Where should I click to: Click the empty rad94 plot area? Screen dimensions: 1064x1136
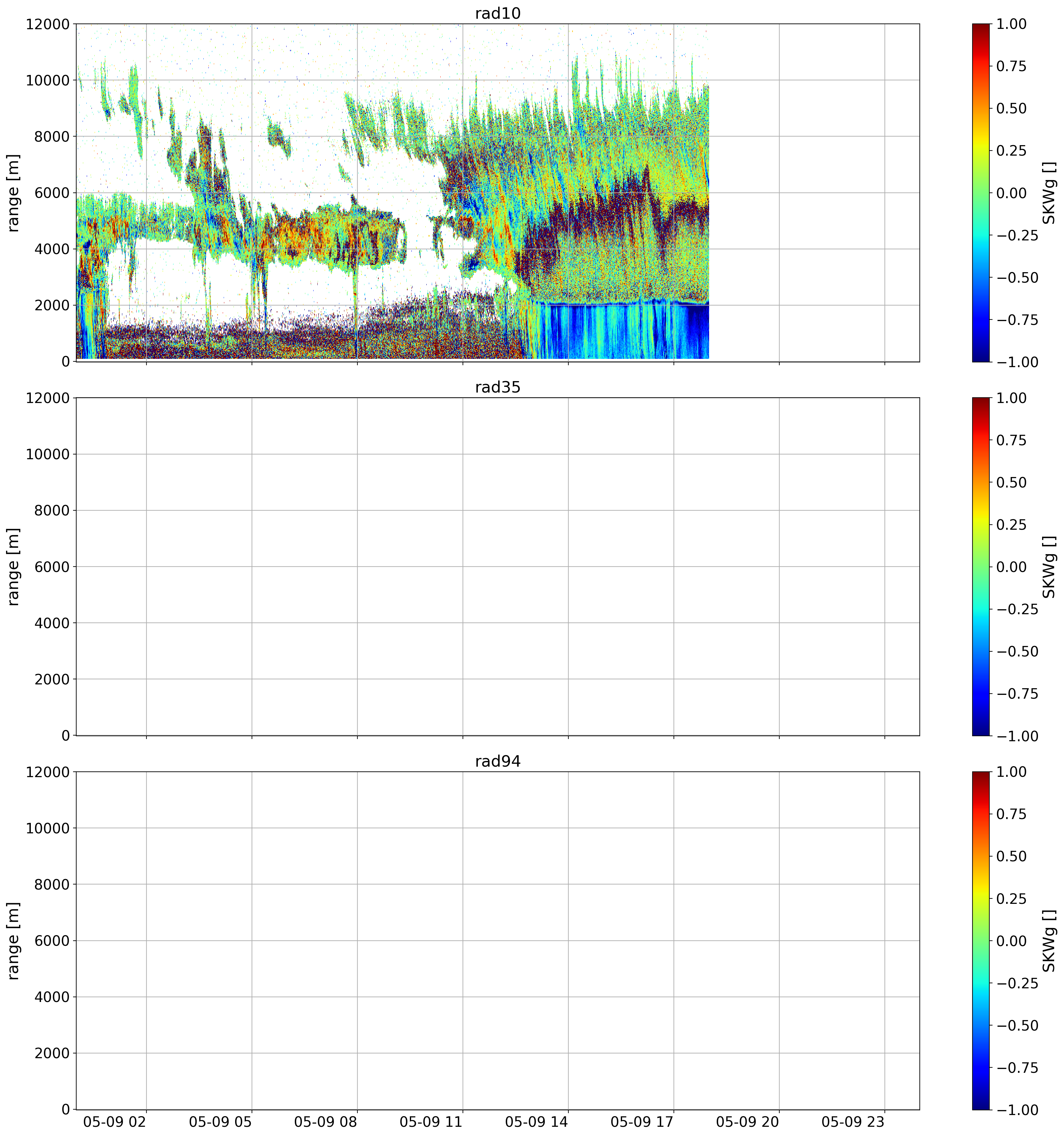(498, 941)
